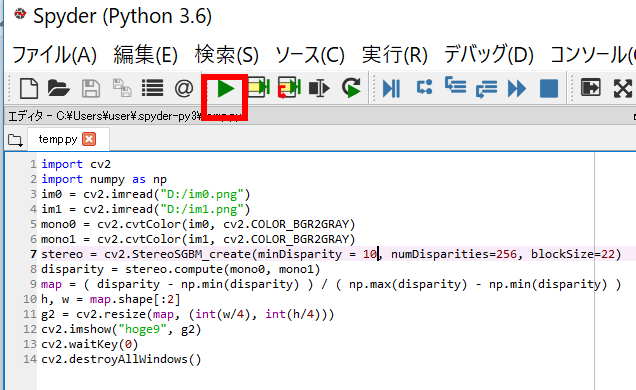
Task: Click the Spyder app logo in title bar
Action: click(x=20, y=15)
